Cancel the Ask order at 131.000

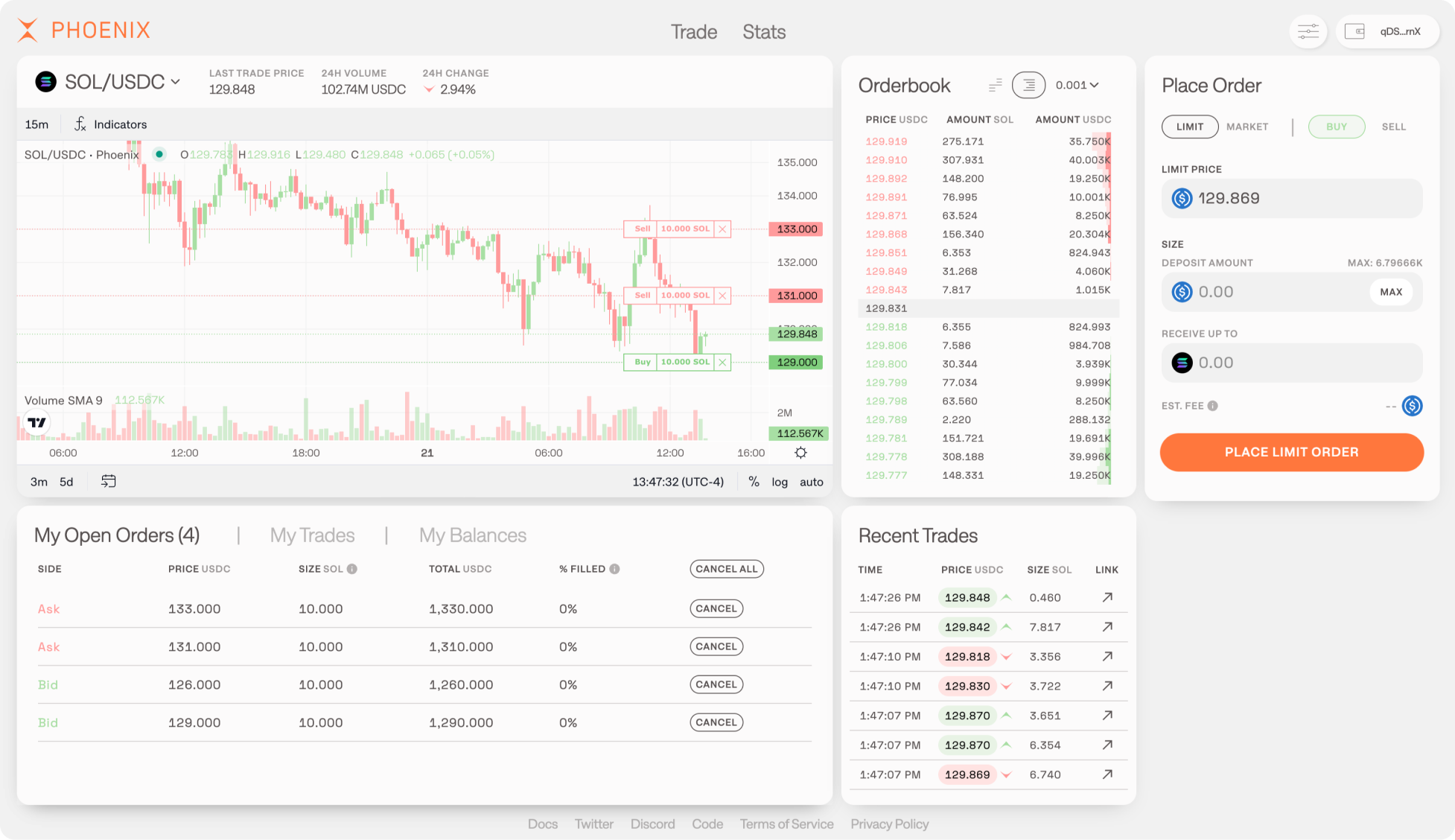(x=716, y=646)
